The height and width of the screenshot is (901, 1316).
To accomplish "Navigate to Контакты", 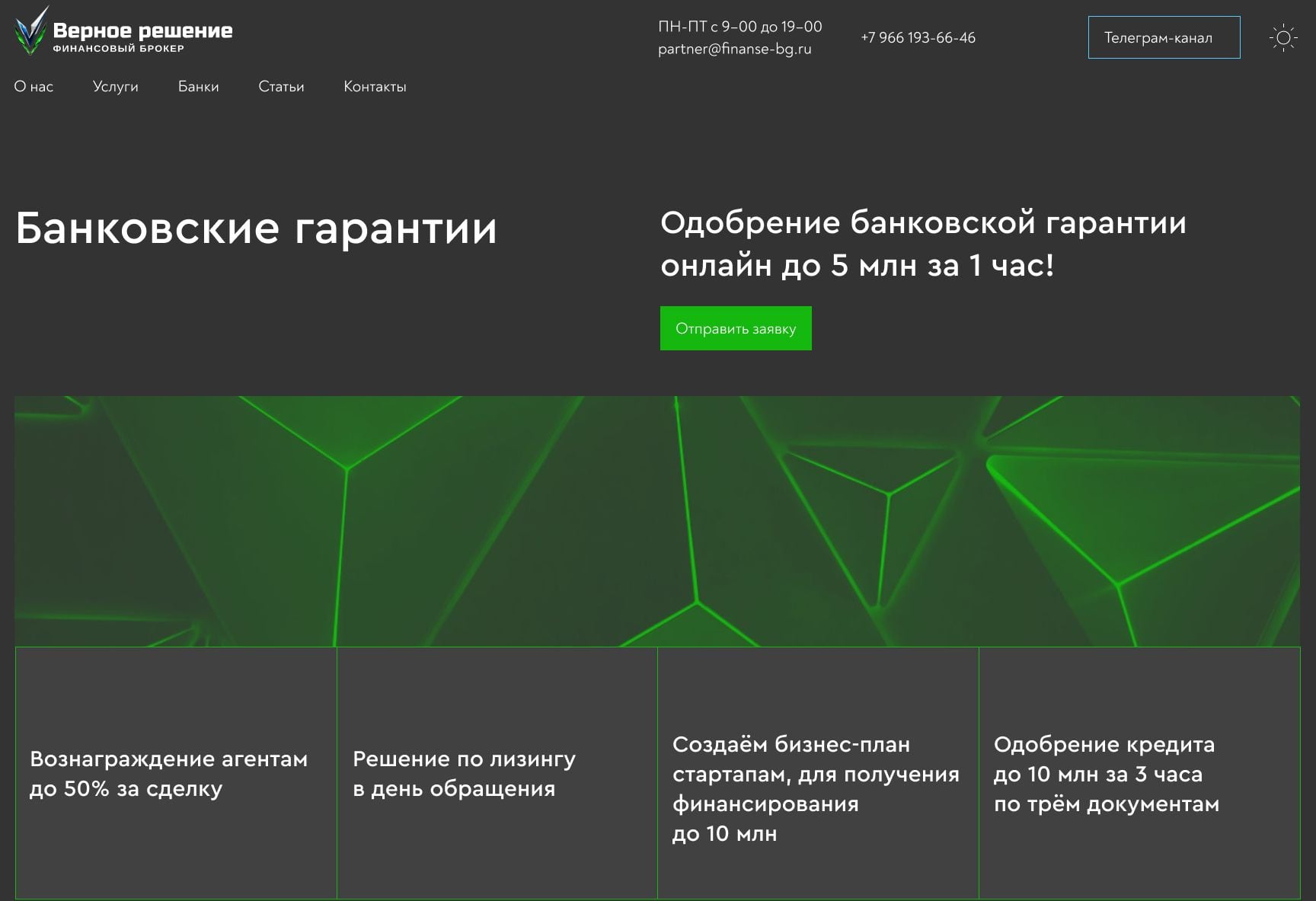I will [375, 87].
